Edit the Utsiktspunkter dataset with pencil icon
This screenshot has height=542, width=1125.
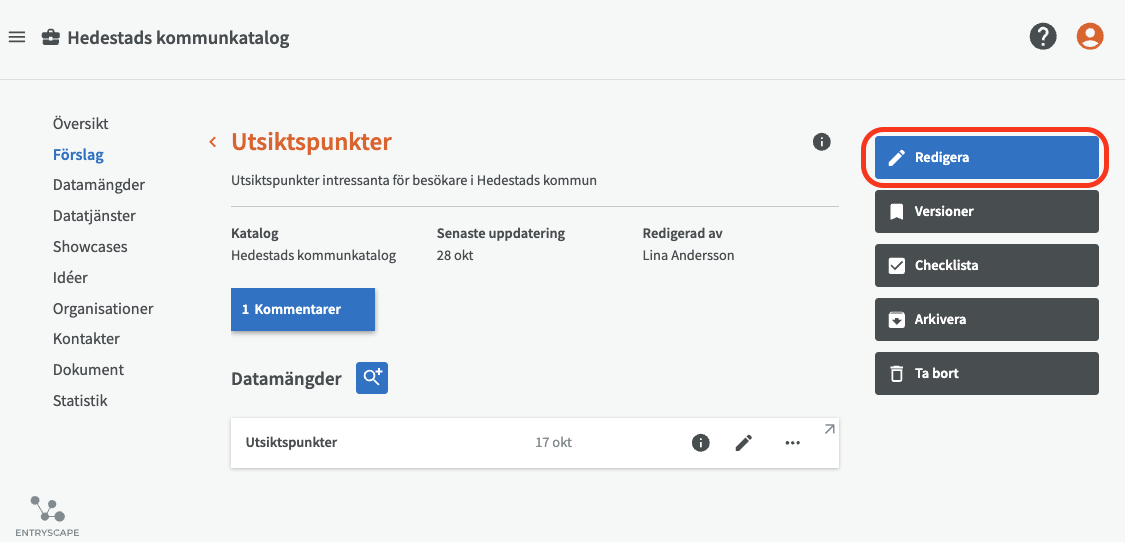point(744,443)
